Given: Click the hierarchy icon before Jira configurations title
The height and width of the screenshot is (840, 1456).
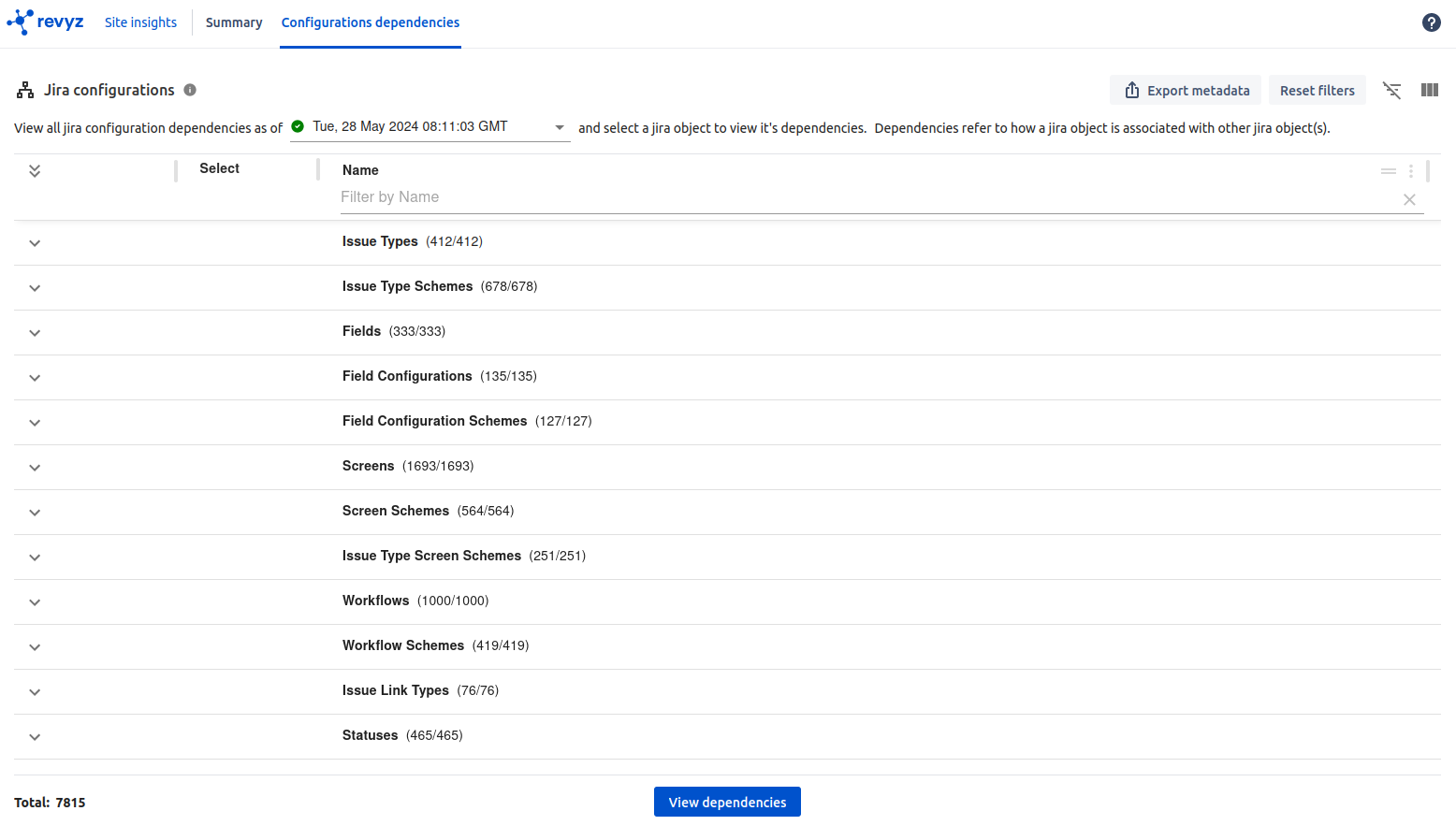Looking at the screenshot, I should (24, 89).
